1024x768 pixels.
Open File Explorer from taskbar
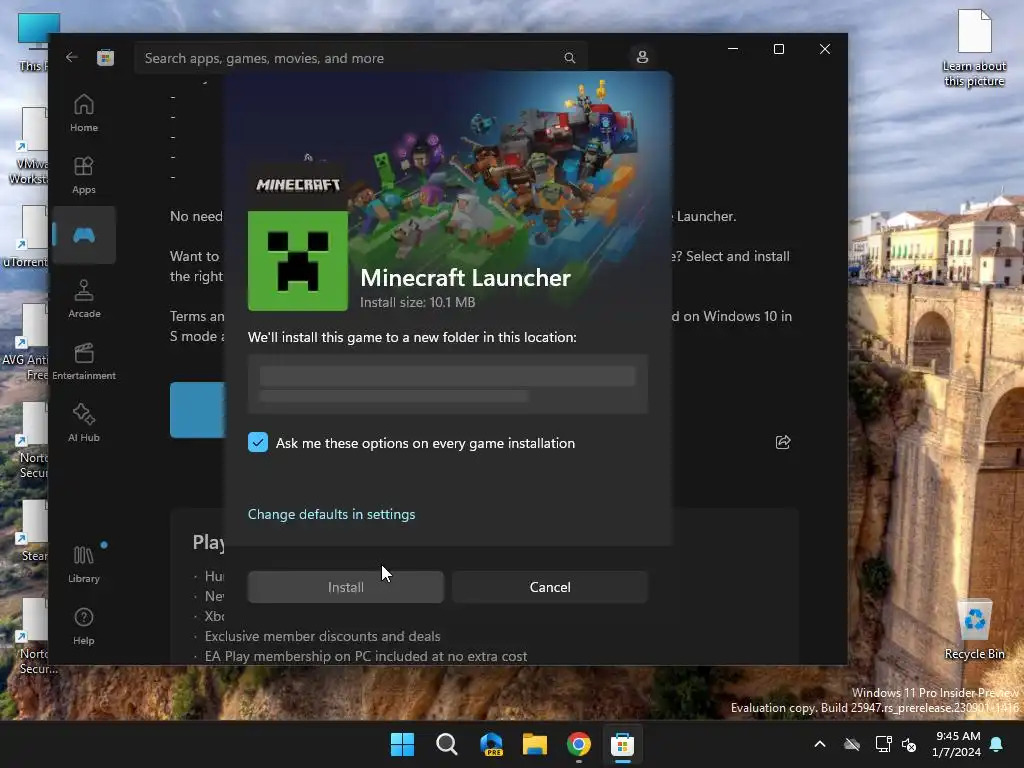click(x=535, y=744)
